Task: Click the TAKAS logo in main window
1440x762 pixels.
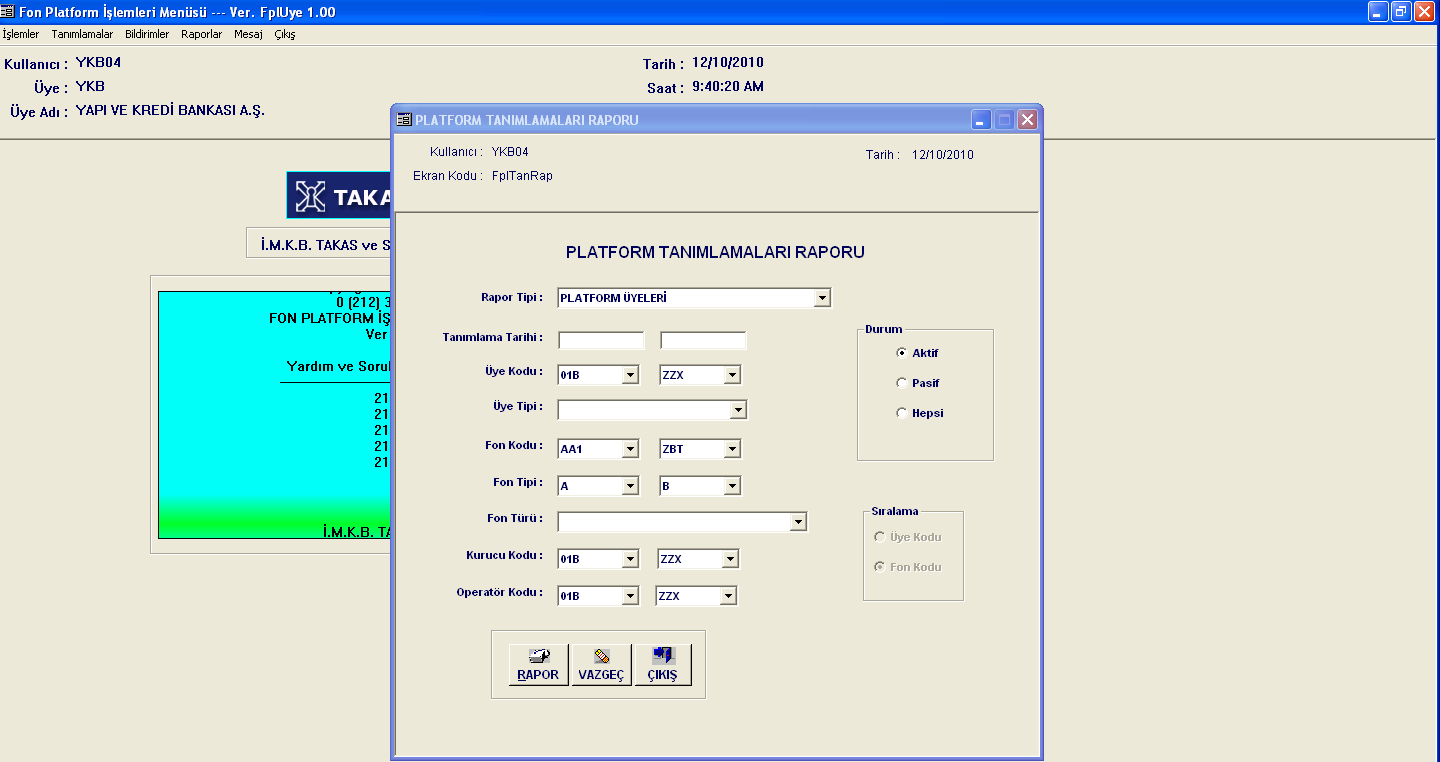Action: click(x=338, y=196)
